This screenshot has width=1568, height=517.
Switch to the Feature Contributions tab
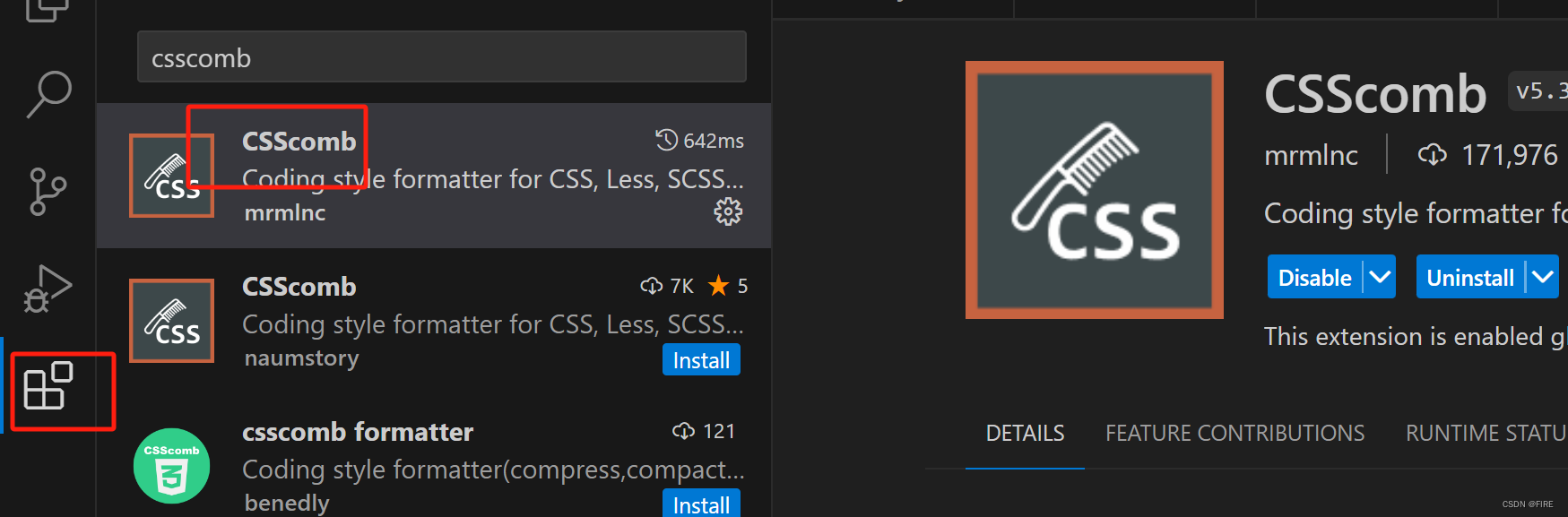pos(1234,434)
